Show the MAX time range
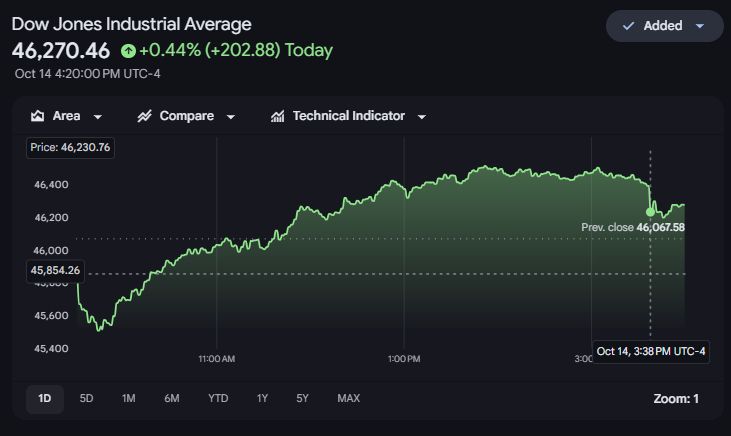Screen dimensions: 731x436 348,399
